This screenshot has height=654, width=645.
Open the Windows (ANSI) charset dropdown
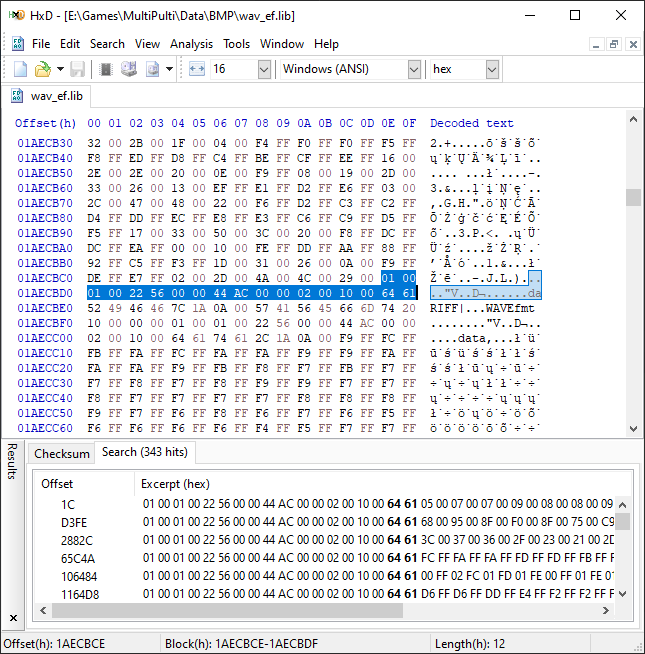pos(414,69)
